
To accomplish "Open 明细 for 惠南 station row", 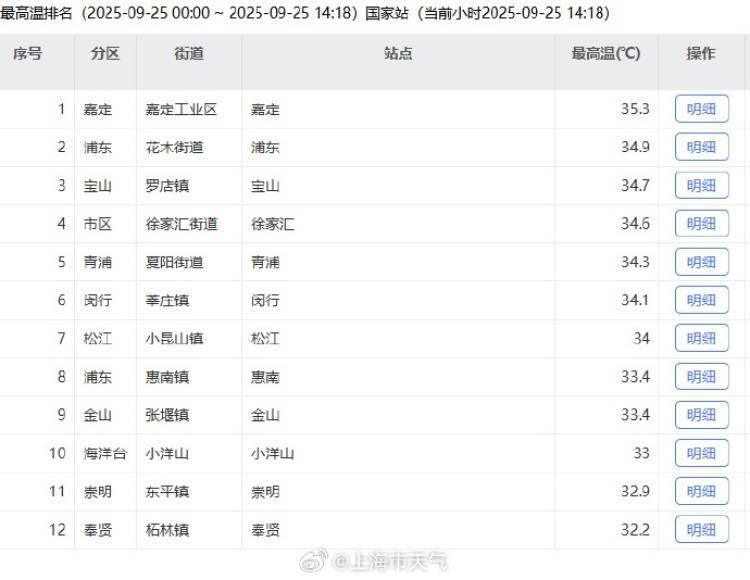I will coord(701,377).
